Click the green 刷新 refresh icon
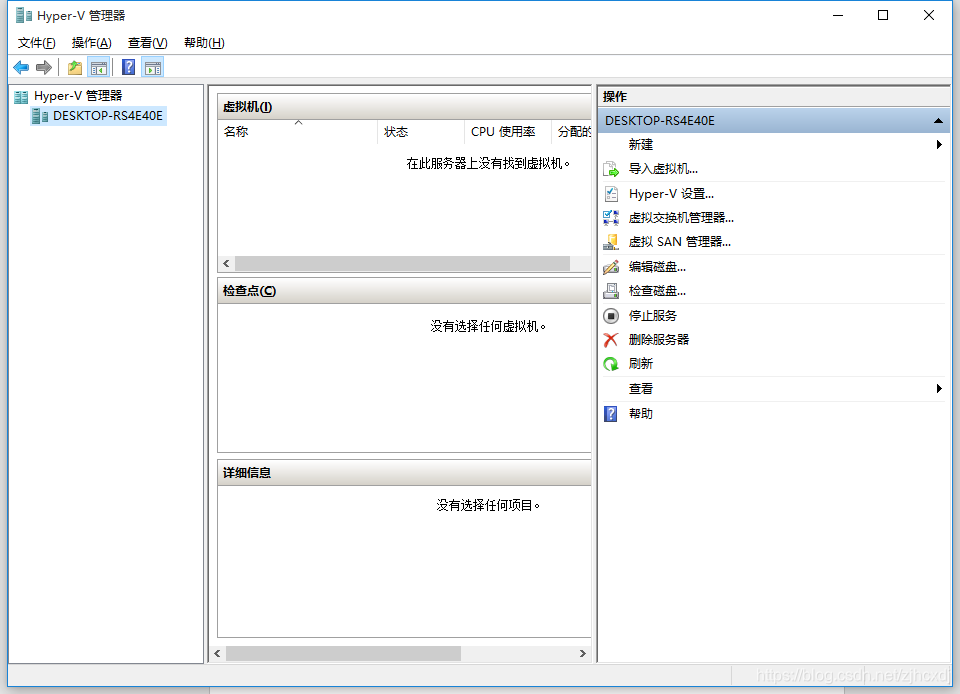The image size is (960, 694). (610, 364)
